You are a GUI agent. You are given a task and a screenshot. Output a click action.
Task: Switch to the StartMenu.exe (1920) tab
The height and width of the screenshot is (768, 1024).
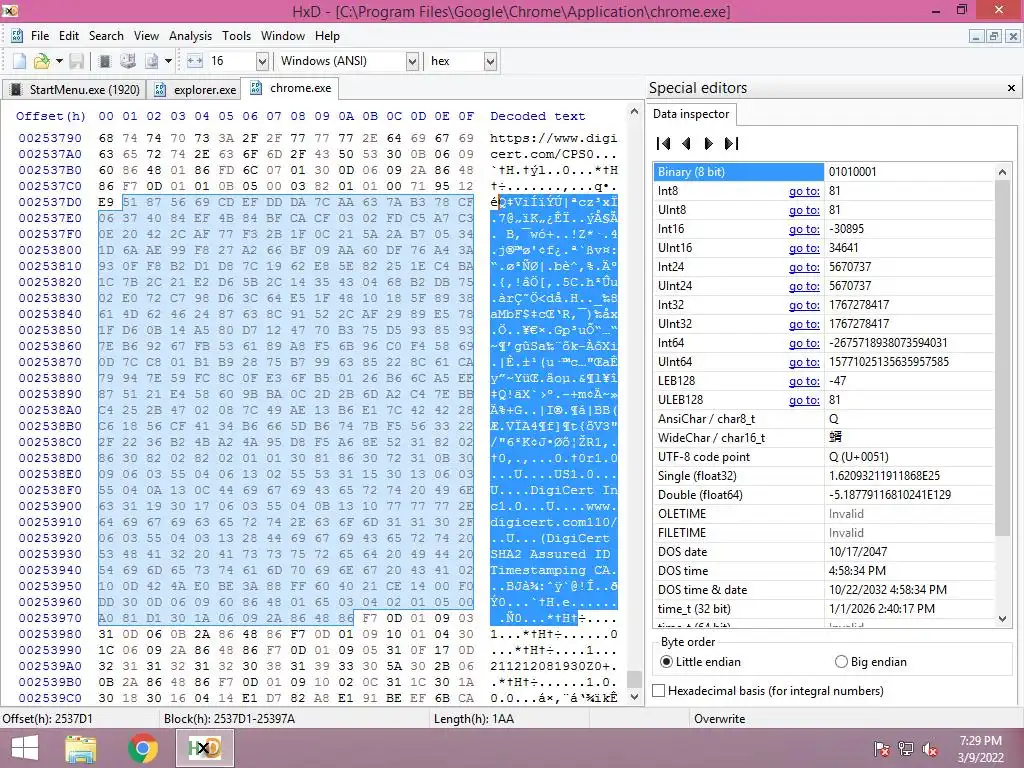pyautogui.click(x=75, y=89)
